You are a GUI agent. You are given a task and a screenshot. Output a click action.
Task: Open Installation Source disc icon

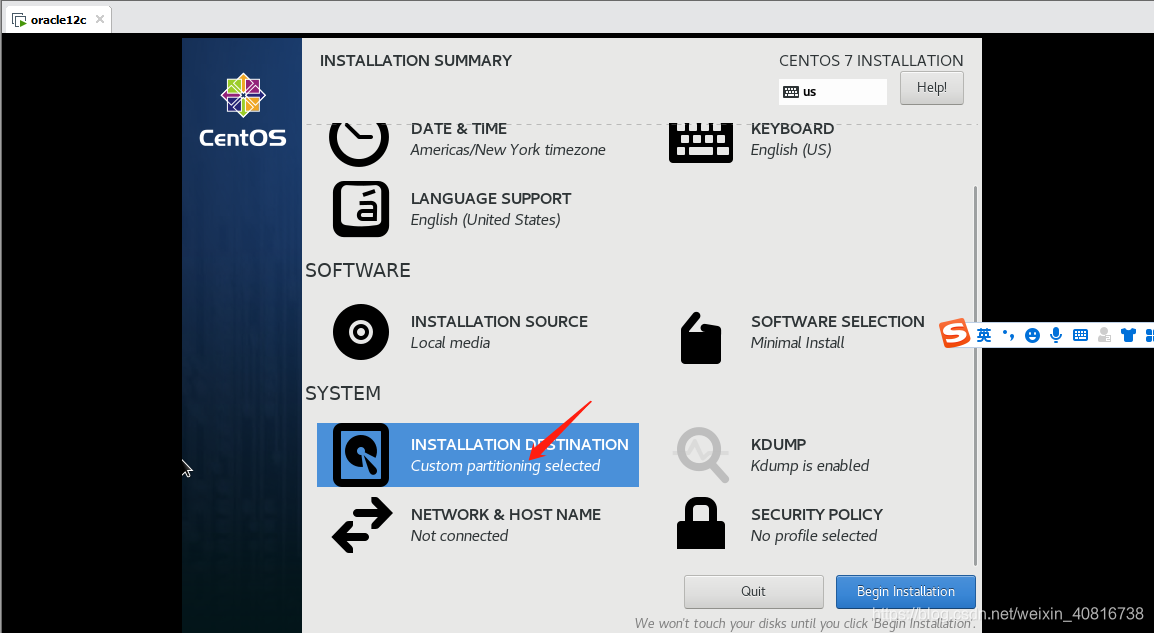tap(361, 332)
